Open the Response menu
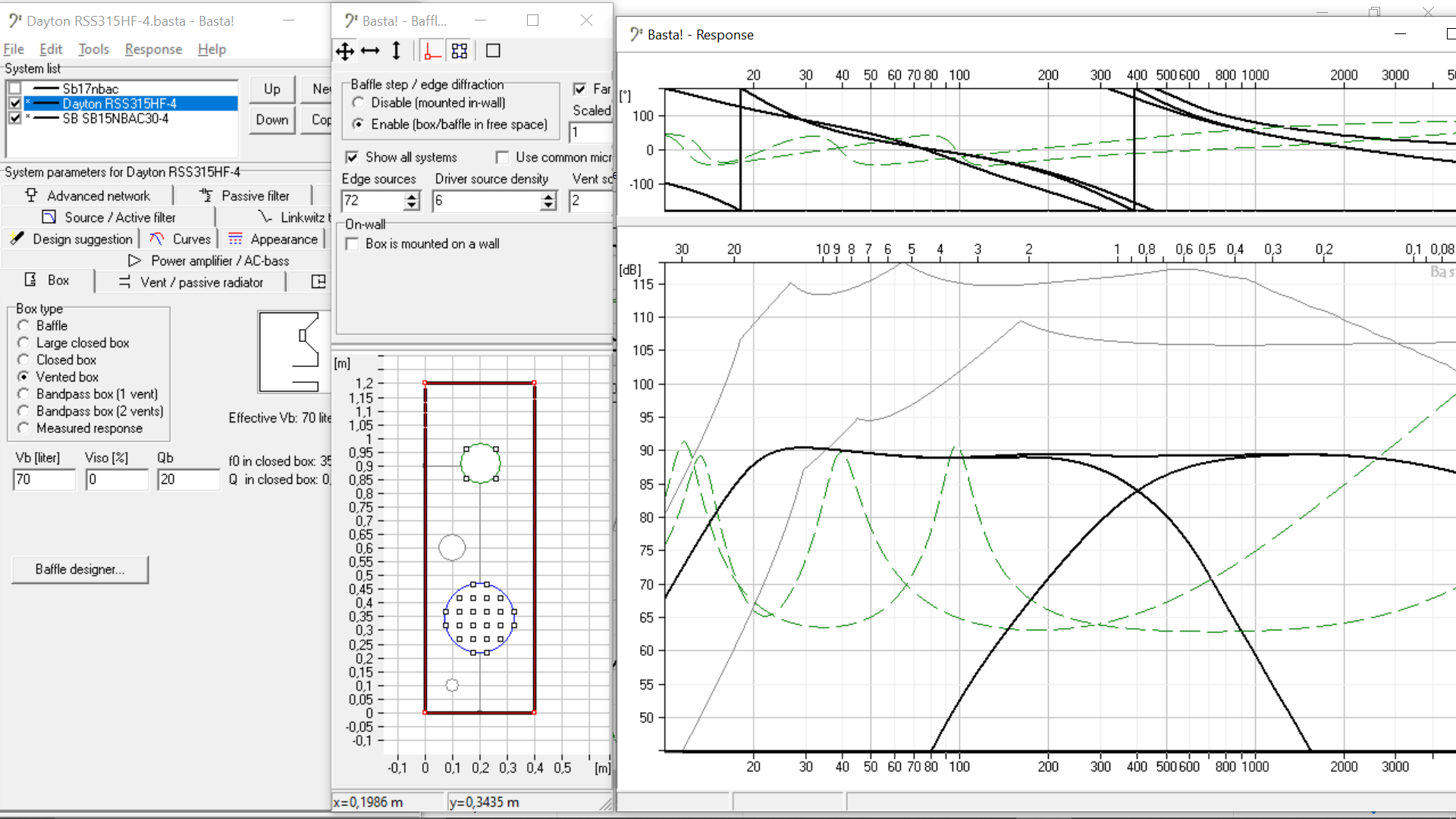 coord(153,49)
